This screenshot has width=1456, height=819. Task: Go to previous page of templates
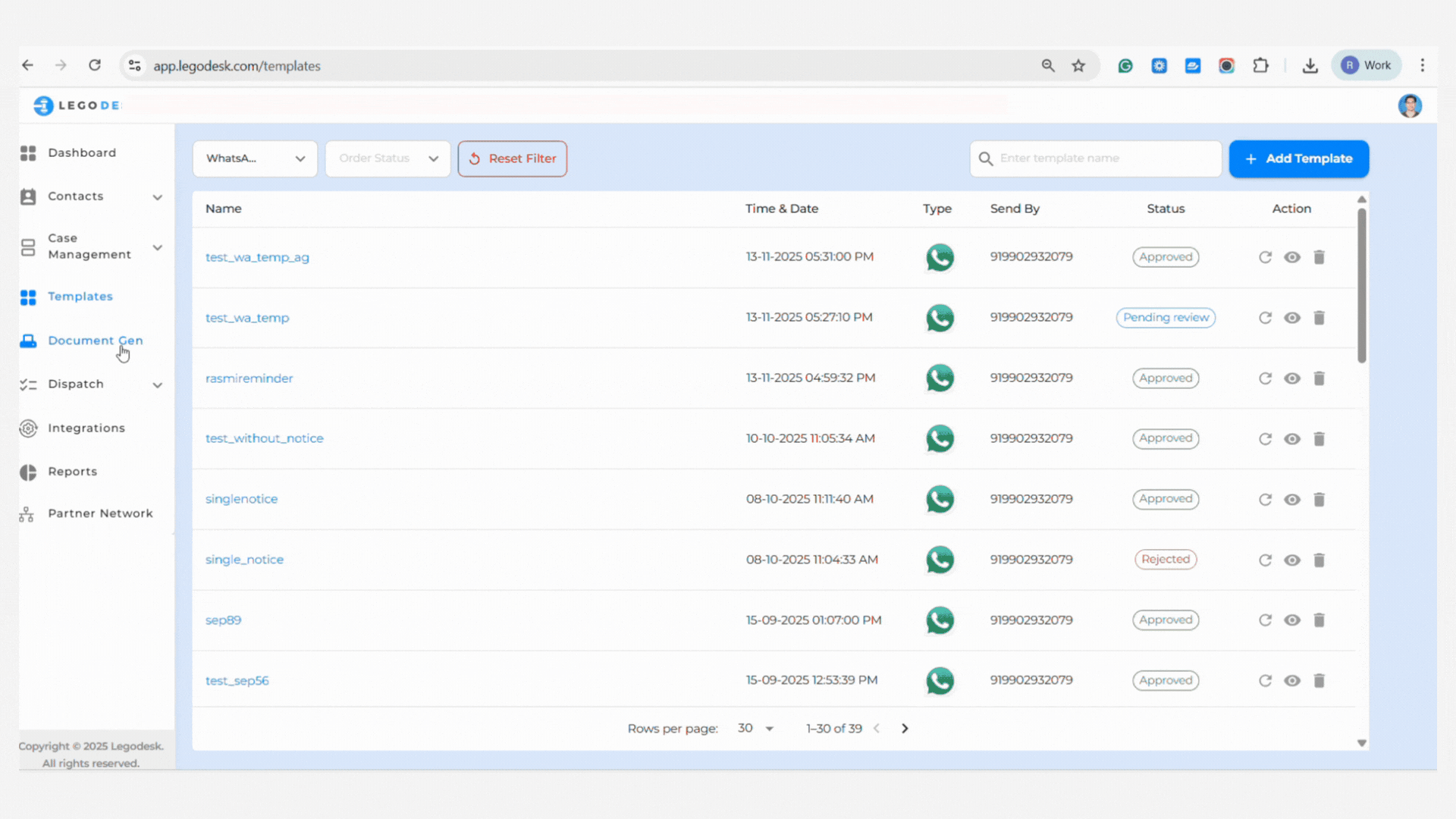pos(877,729)
